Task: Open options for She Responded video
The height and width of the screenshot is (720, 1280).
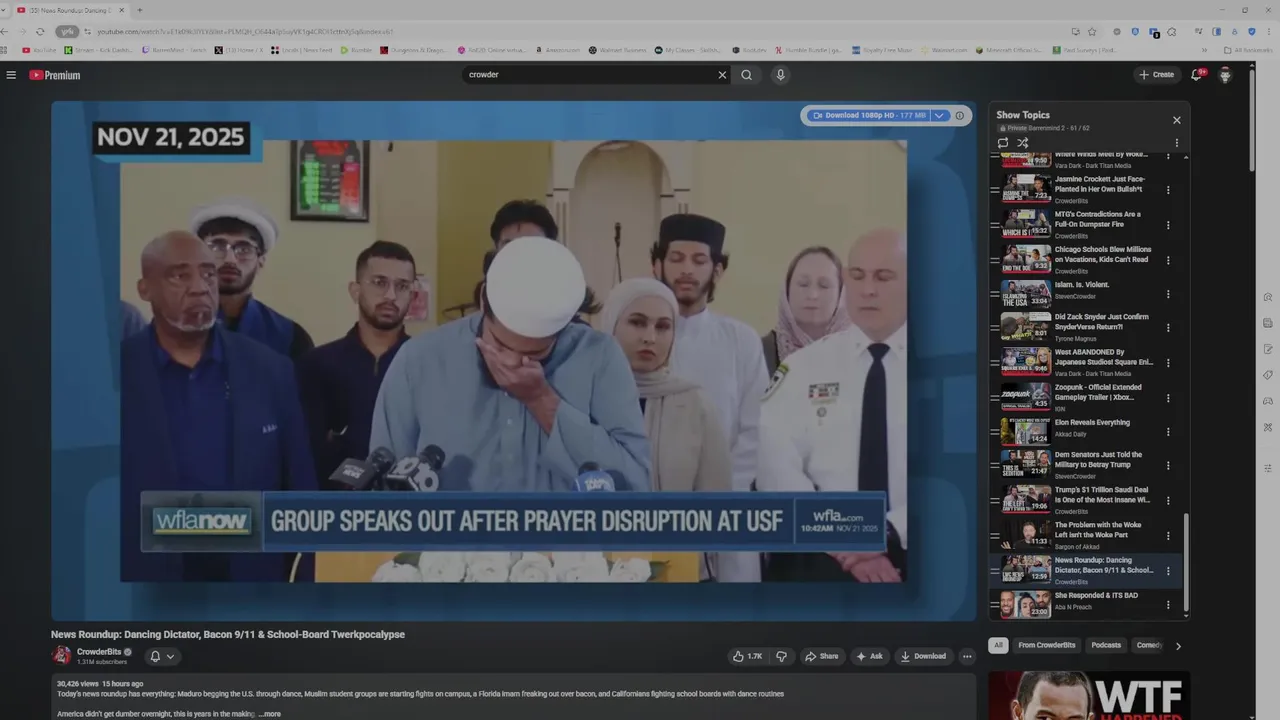Action: 1168,605
